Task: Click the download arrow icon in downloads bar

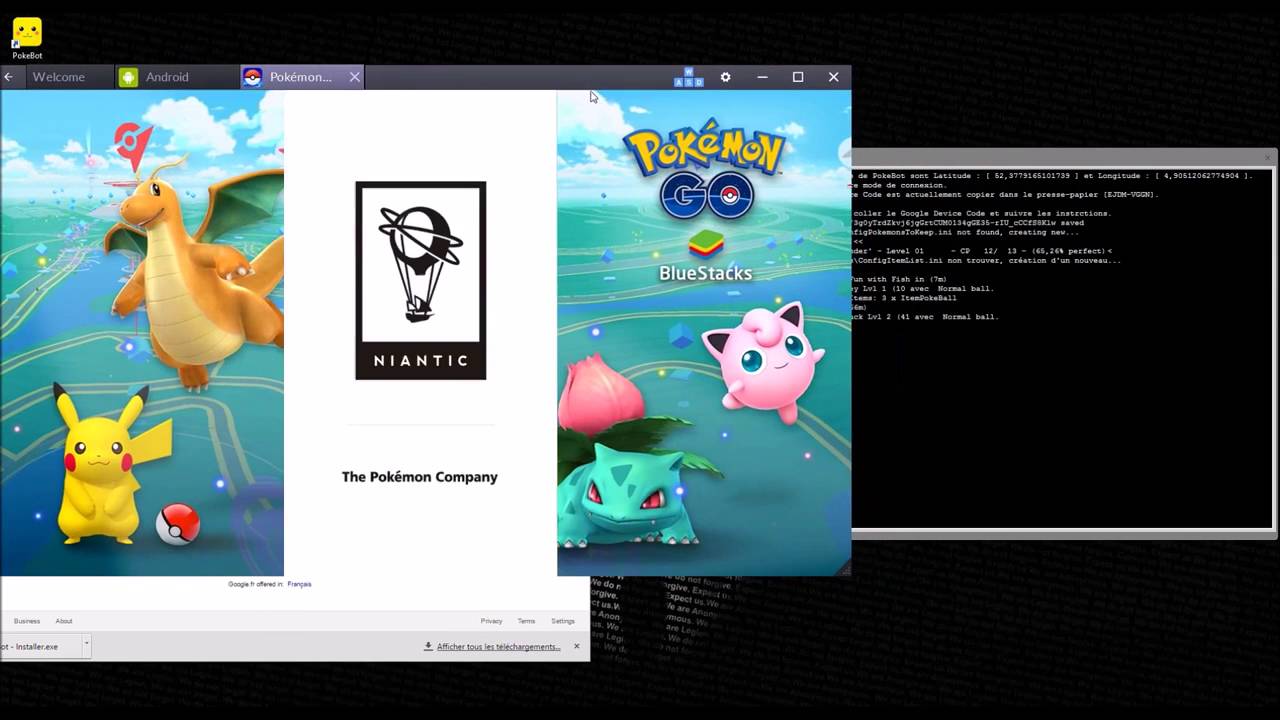Action: point(428,646)
